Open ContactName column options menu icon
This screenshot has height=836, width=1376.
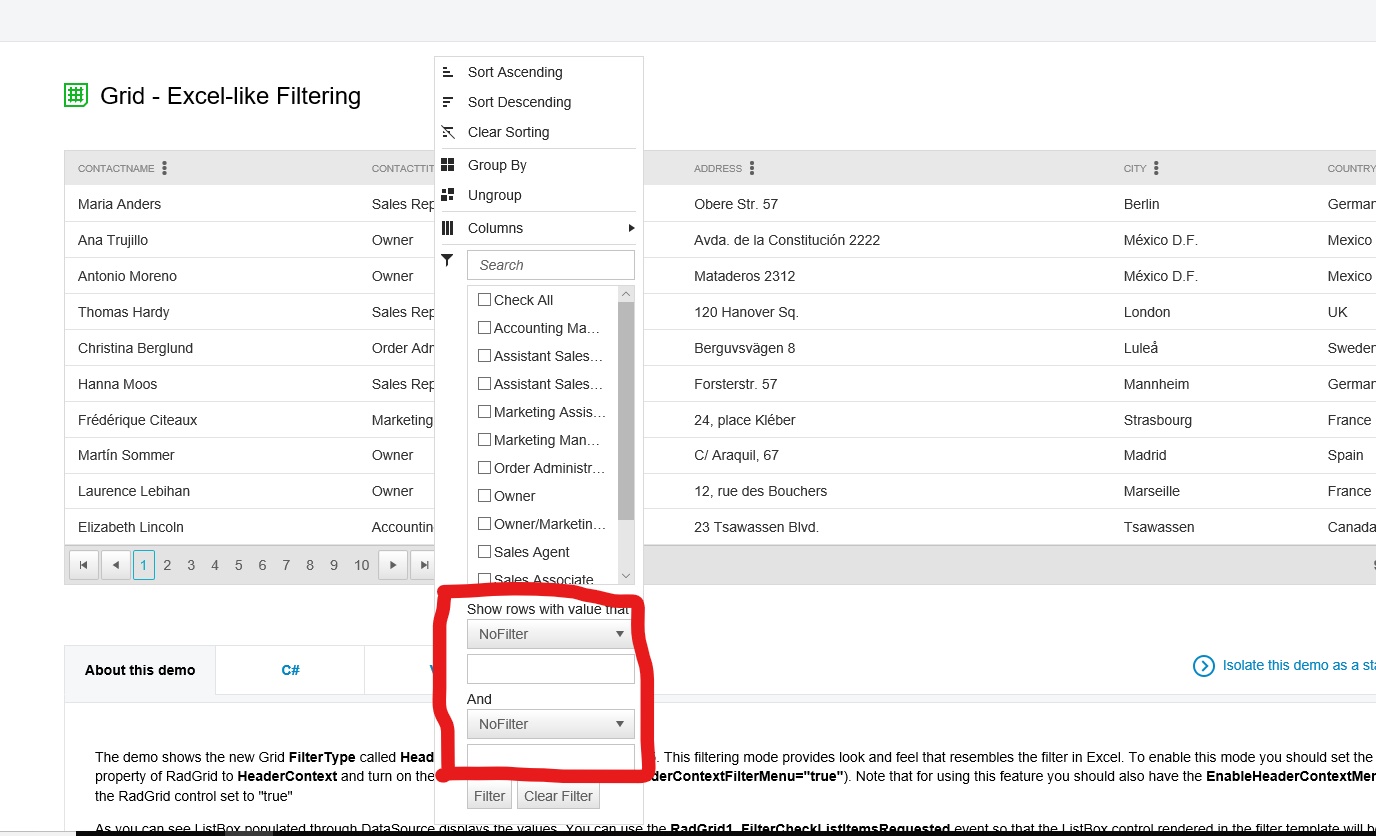[x=164, y=168]
